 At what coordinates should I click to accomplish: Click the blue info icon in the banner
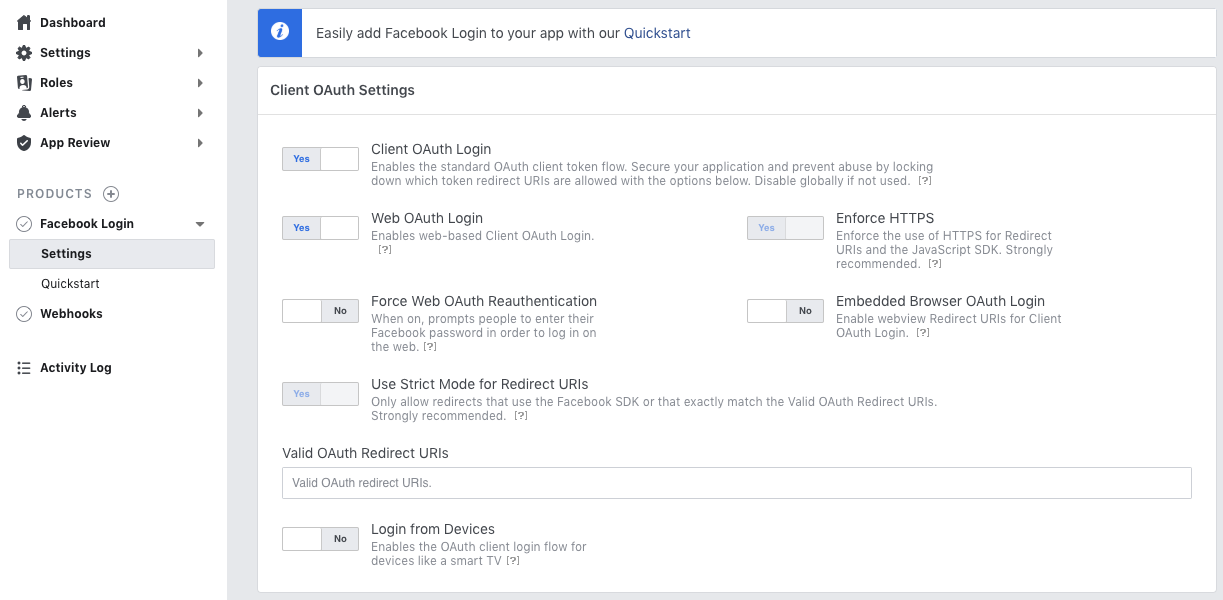click(x=280, y=32)
